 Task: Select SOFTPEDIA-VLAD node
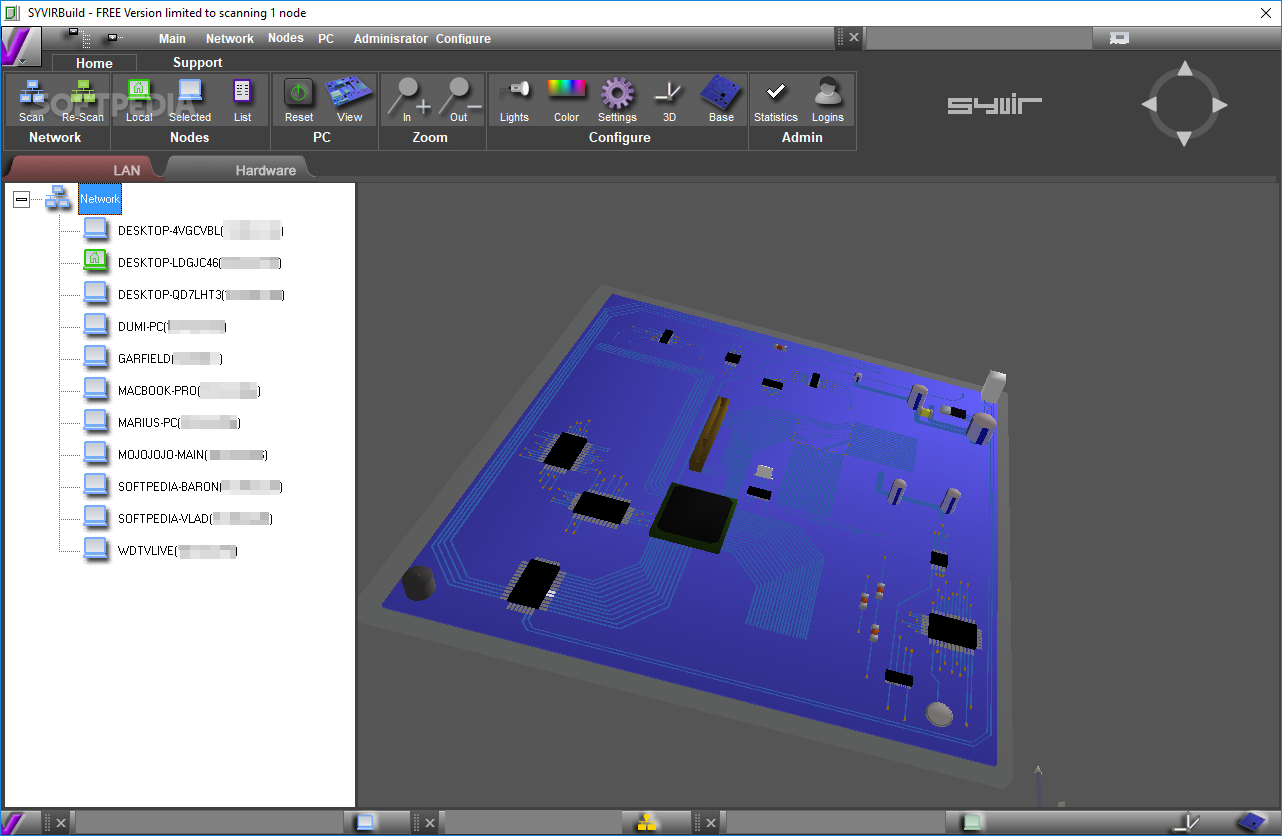(195, 519)
